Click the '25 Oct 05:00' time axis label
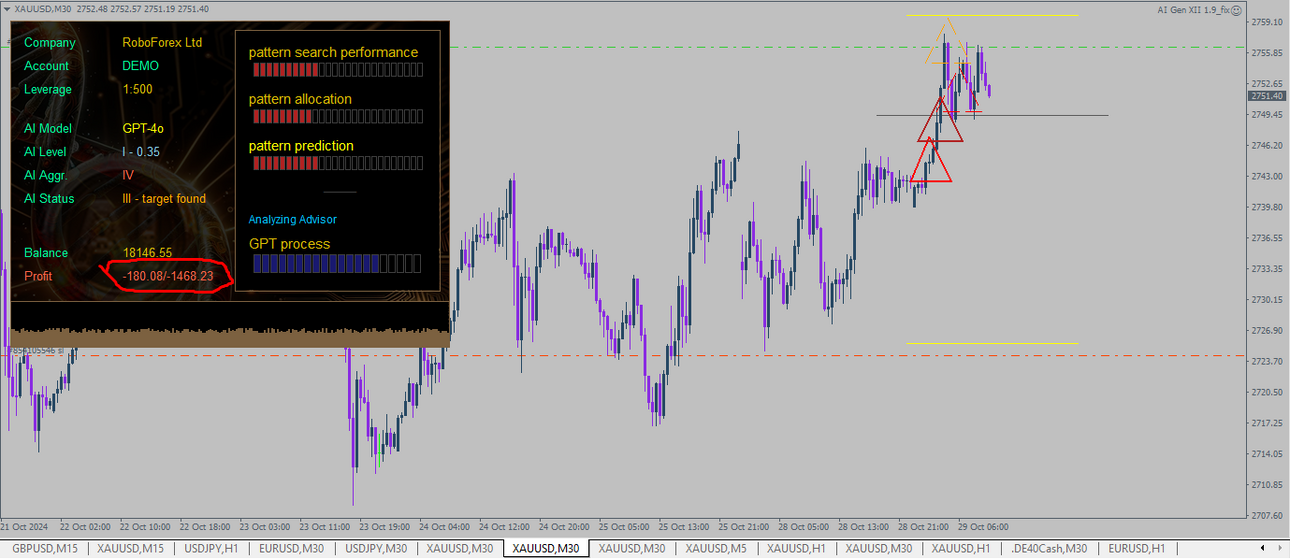The width and height of the screenshot is (1290, 559). pos(624,527)
